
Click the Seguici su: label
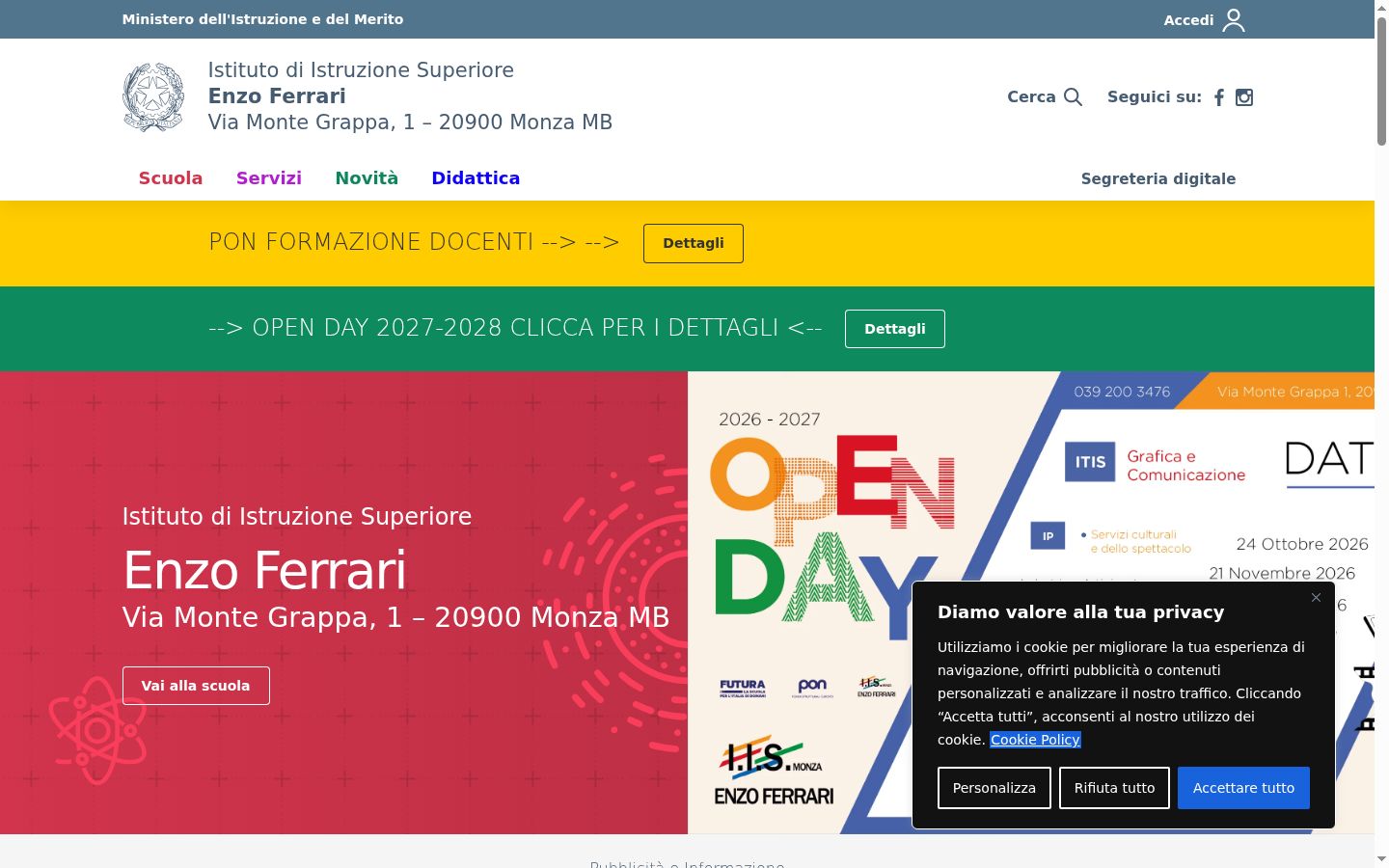[1155, 97]
